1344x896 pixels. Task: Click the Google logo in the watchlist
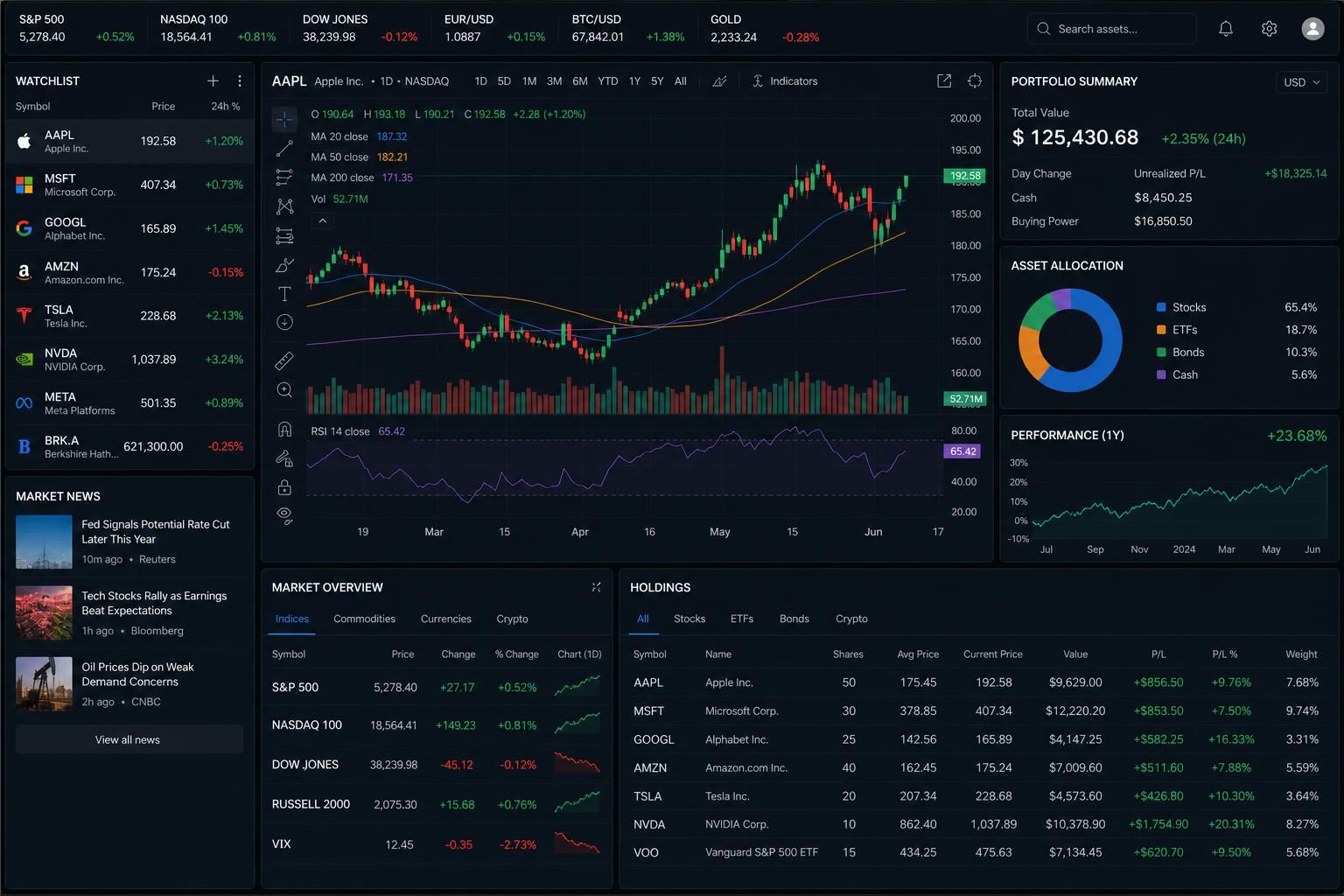[24, 228]
